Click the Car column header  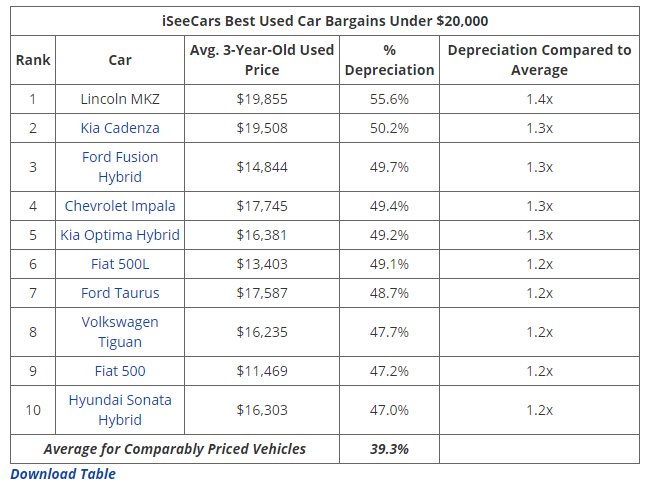[120, 60]
